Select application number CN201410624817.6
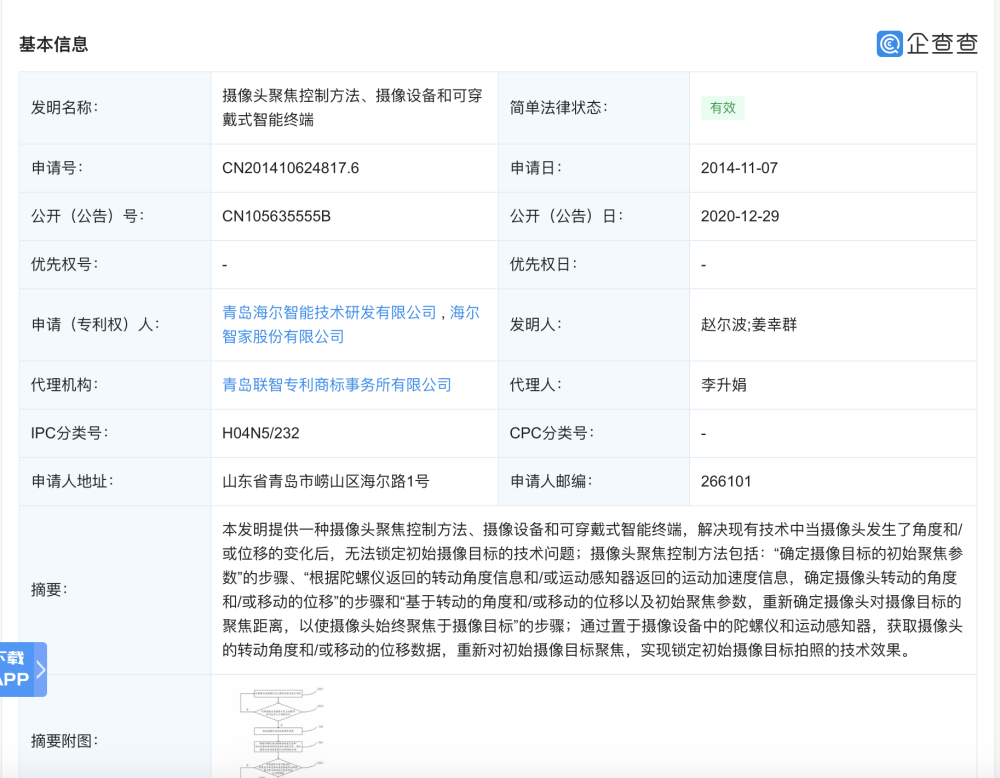The height and width of the screenshot is (778, 1000). (x=290, y=168)
